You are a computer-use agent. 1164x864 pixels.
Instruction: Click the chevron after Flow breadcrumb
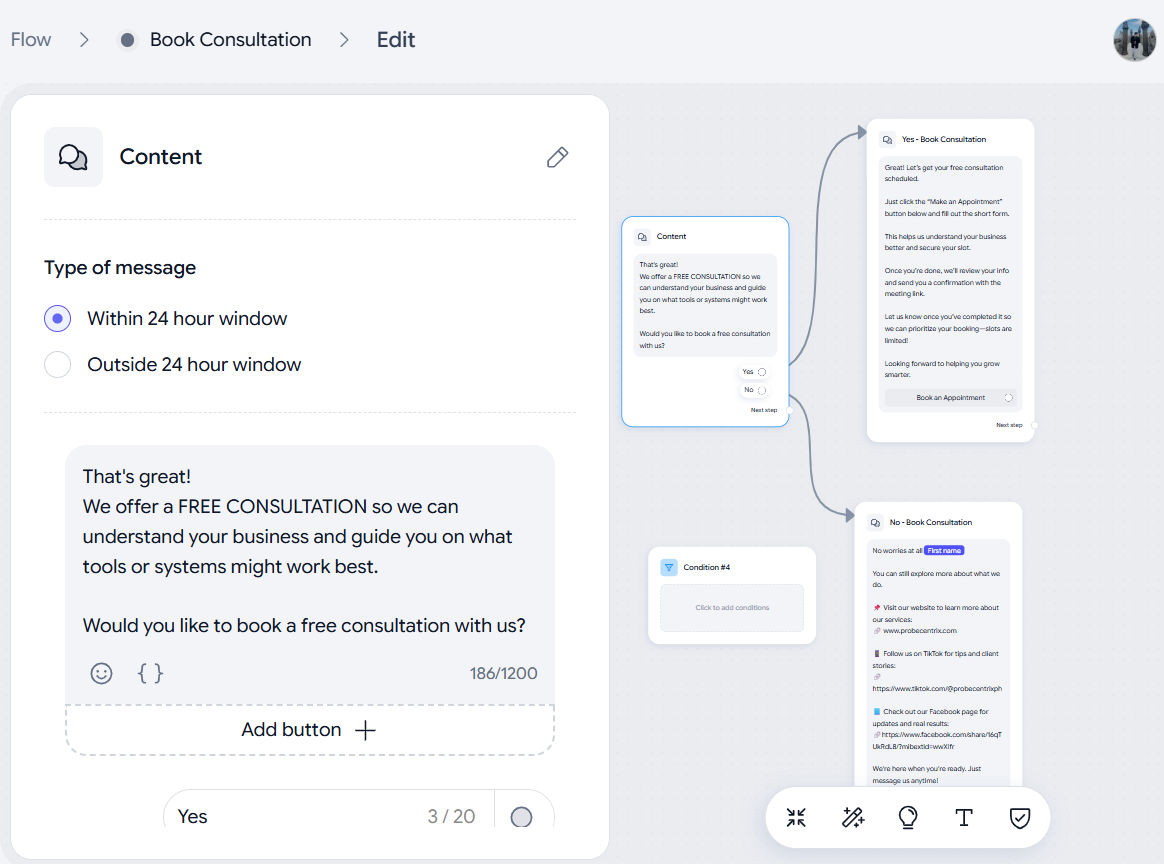[x=84, y=39]
